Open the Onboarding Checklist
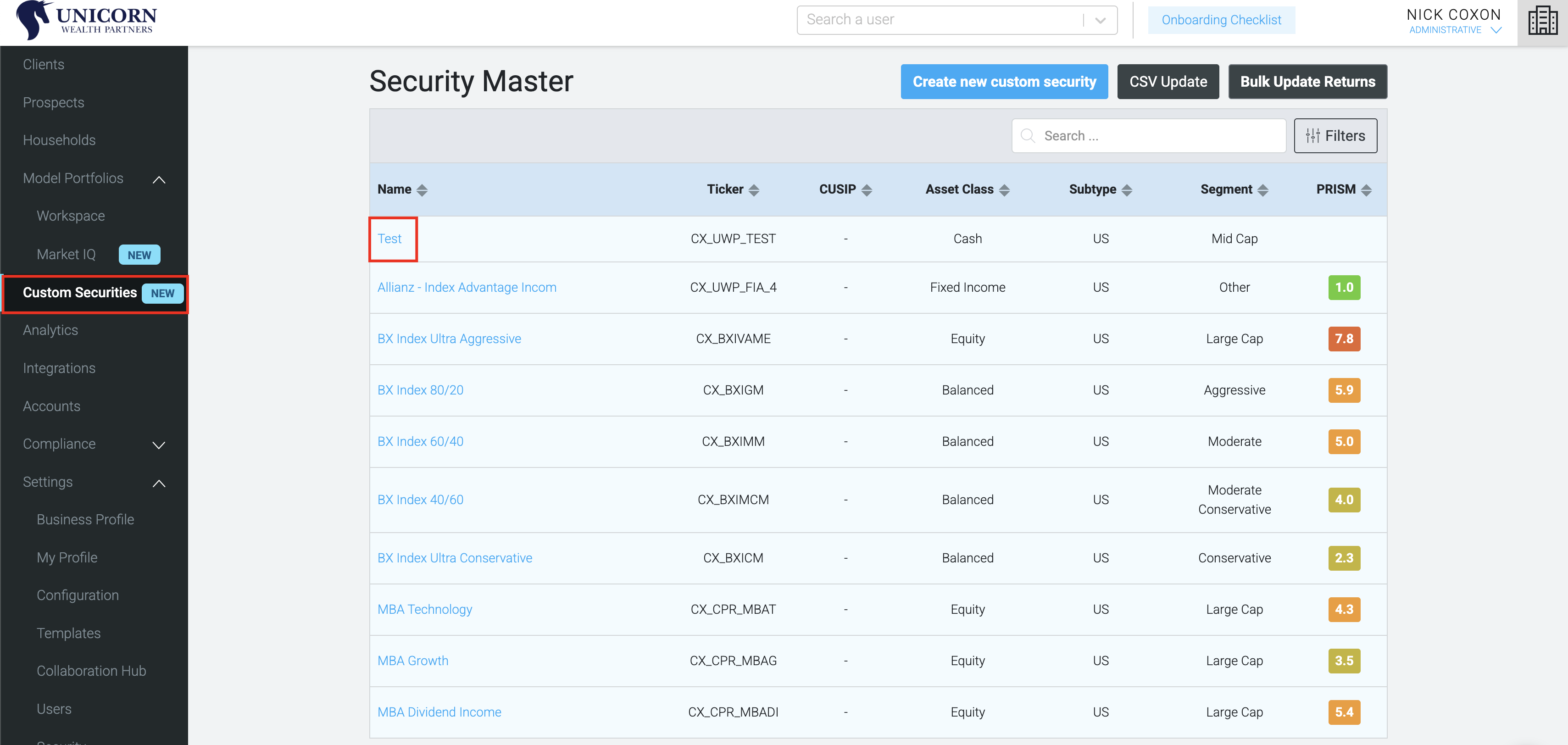Screen dimensions: 1568x745 tap(1221, 20)
